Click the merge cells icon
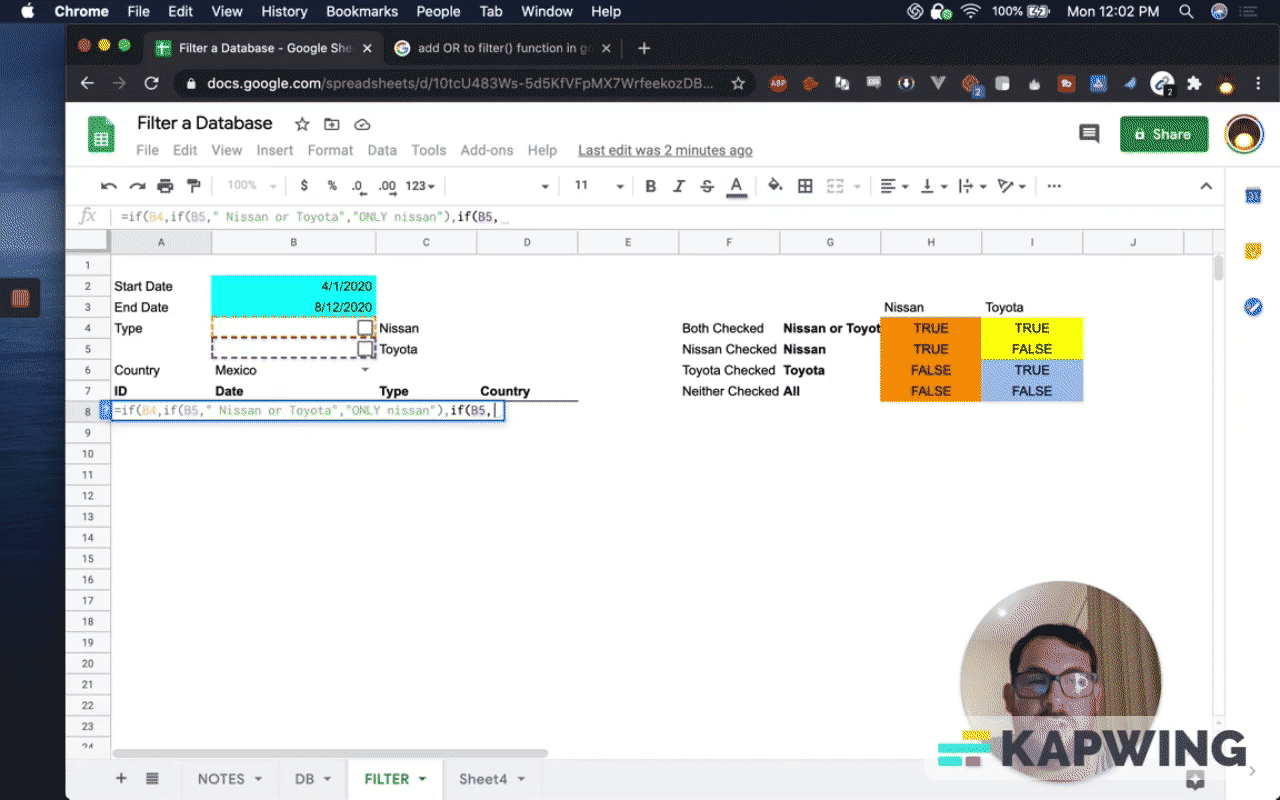Screen dimensions: 1280x800 pyautogui.click(x=835, y=186)
